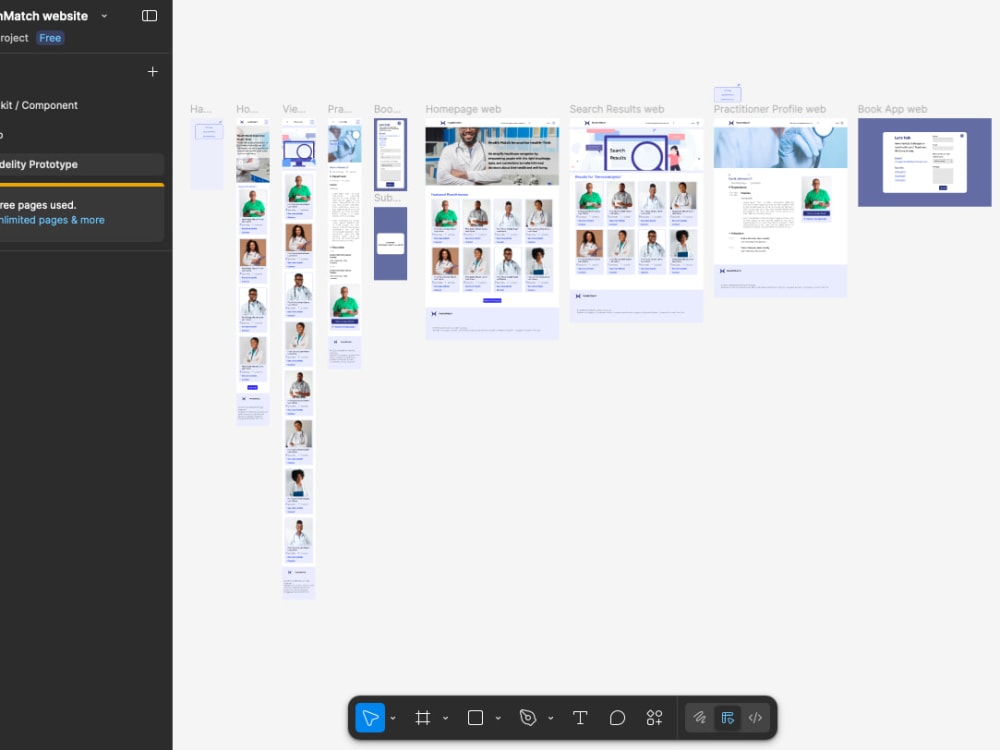Select the Pra... mobile frame label
Image resolution: width=1000 pixels, height=750 pixels.
340,109
